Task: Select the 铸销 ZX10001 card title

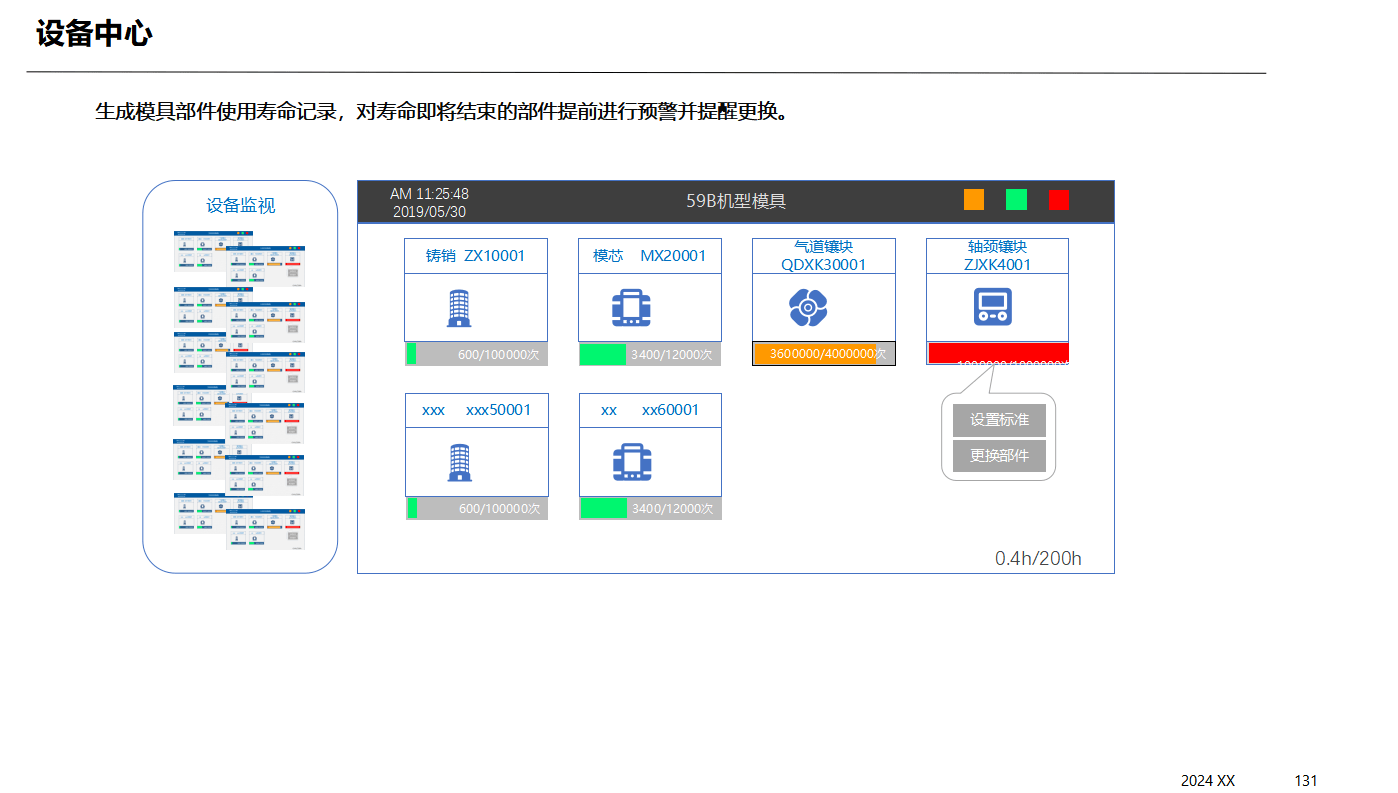Action: coord(476,256)
